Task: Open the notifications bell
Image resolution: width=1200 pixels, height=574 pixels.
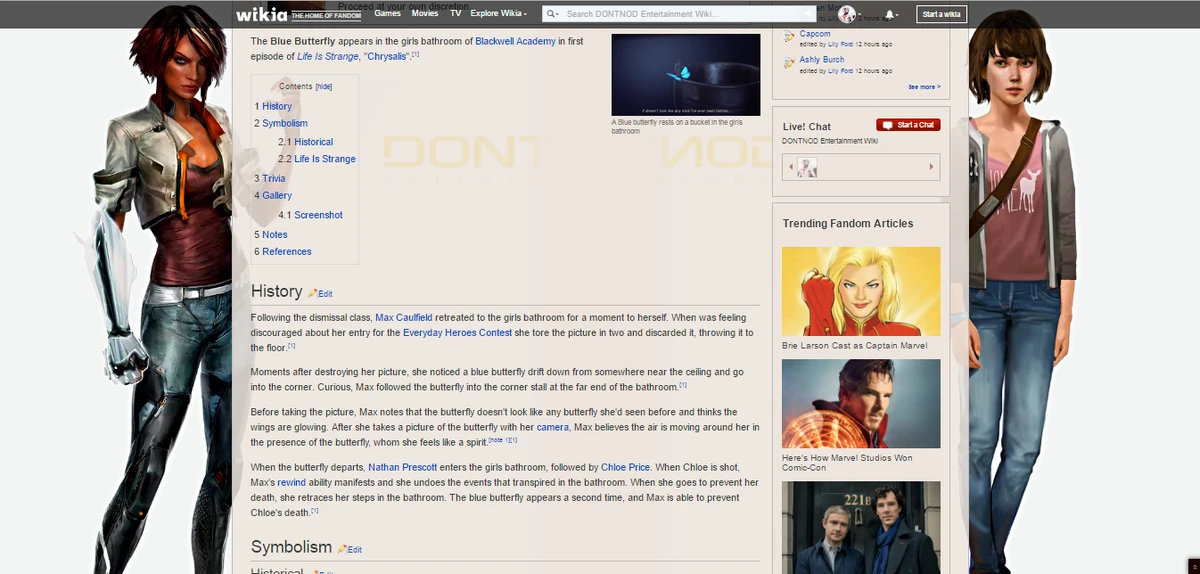Action: (890, 15)
